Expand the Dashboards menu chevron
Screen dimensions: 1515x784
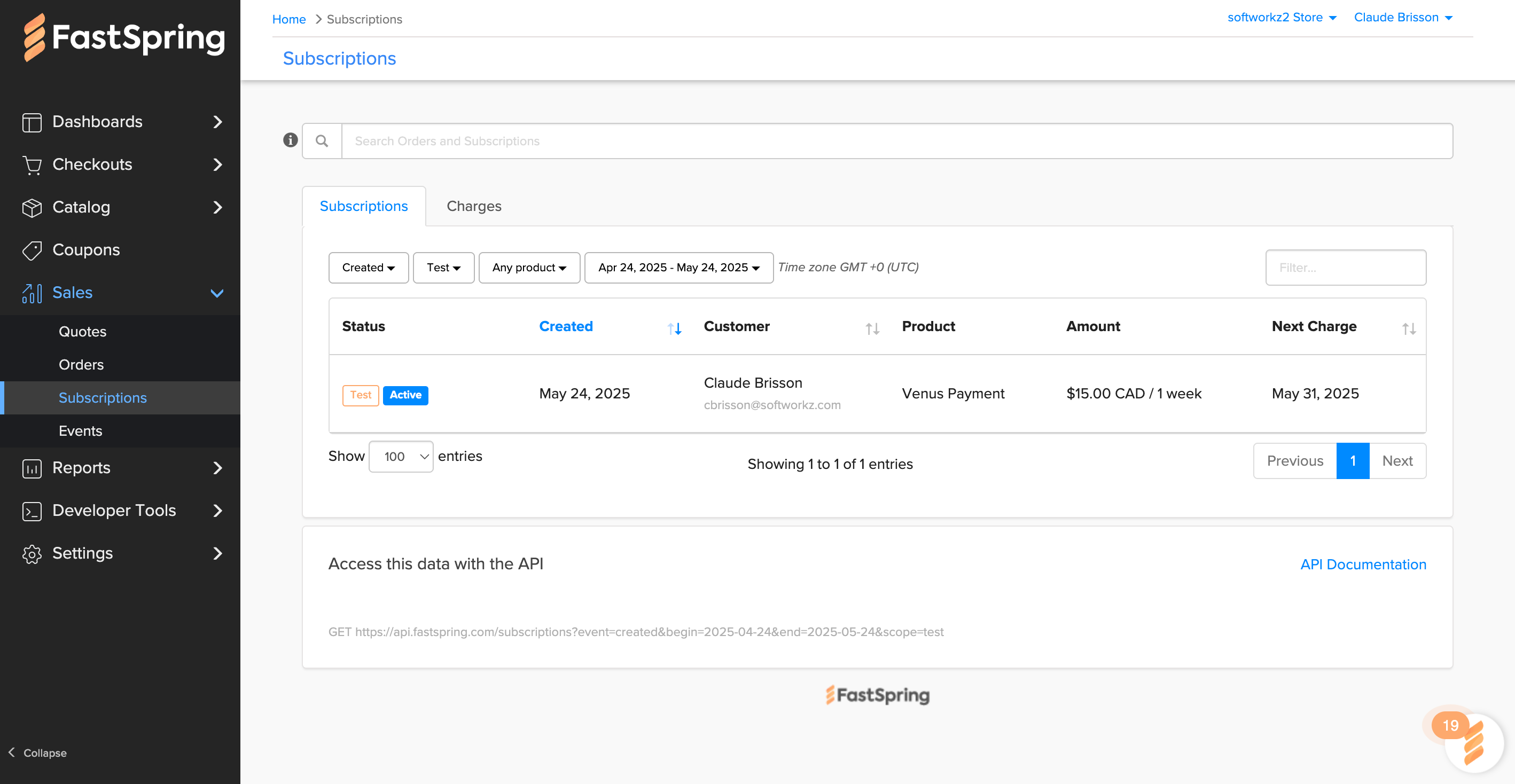click(217, 122)
